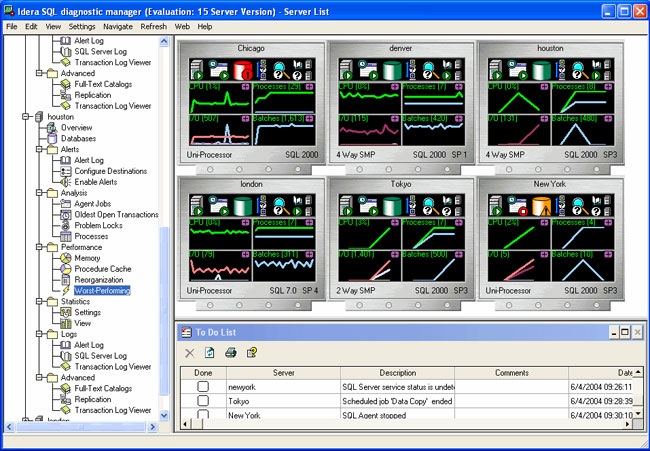
Task: Click the print icon in To Do List toolbar
Action: [x=231, y=352]
